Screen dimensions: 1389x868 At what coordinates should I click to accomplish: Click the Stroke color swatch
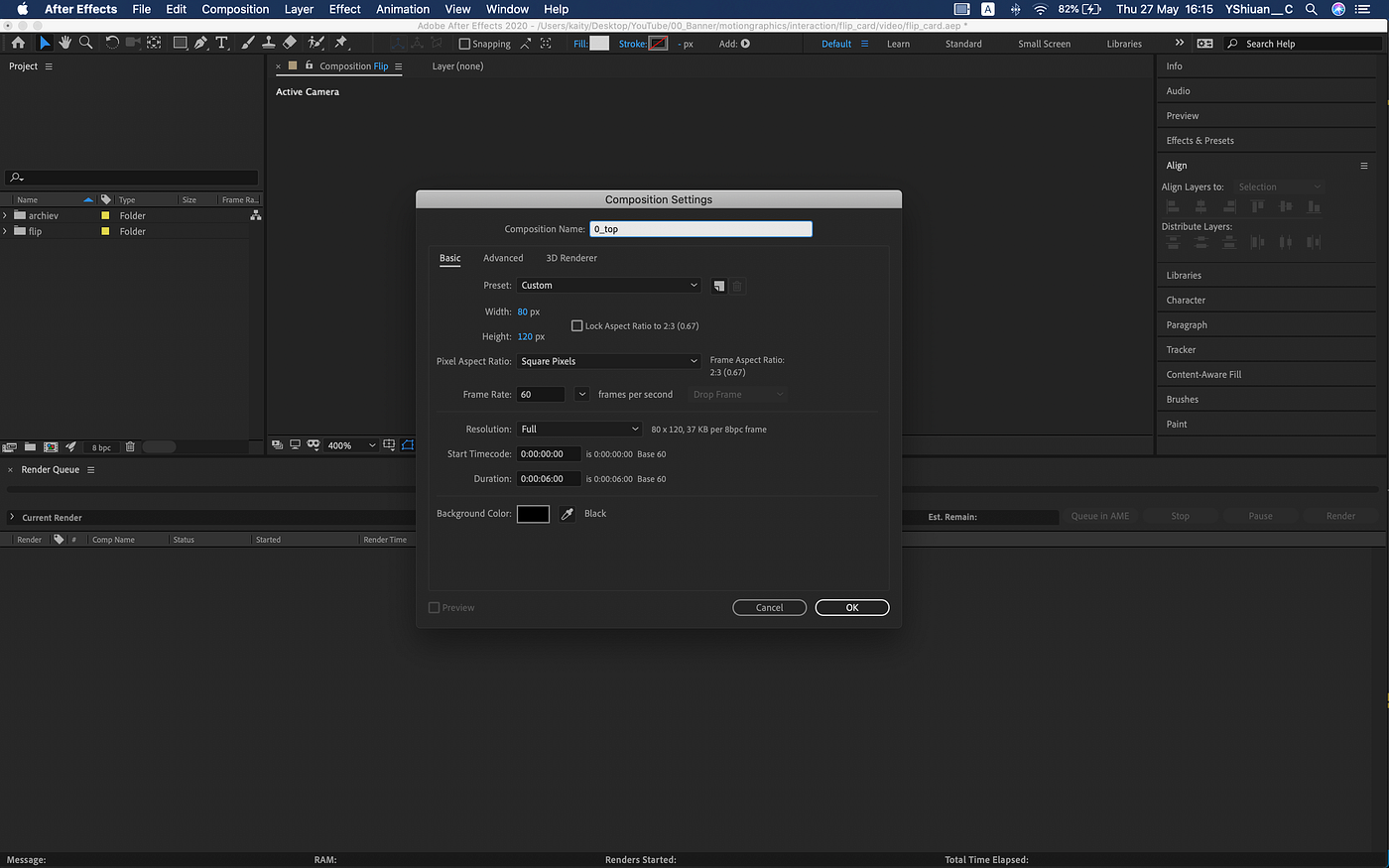[x=659, y=44]
